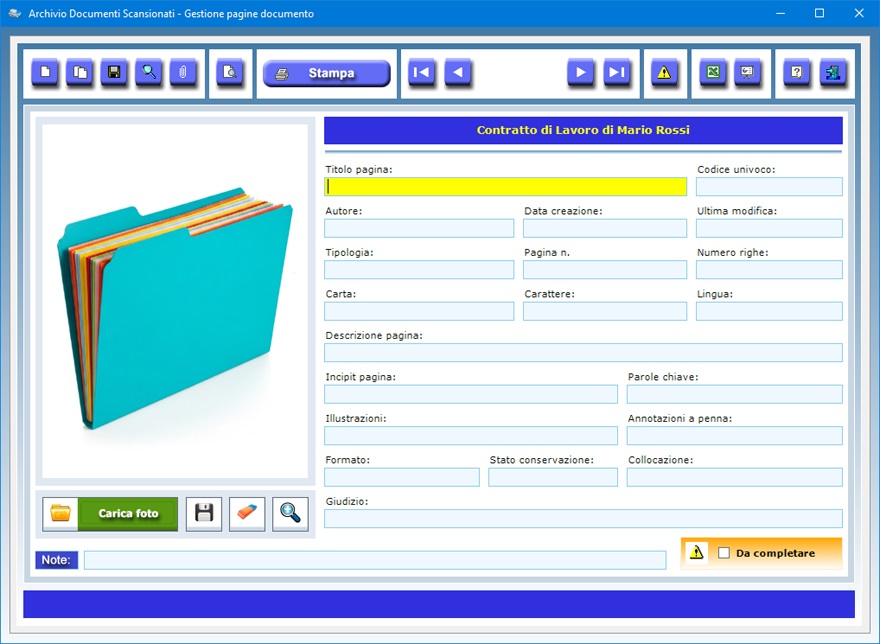The width and height of the screenshot is (880, 644).
Task: Click the yellow warning triangle toolbar icon
Action: pyautogui.click(x=665, y=73)
